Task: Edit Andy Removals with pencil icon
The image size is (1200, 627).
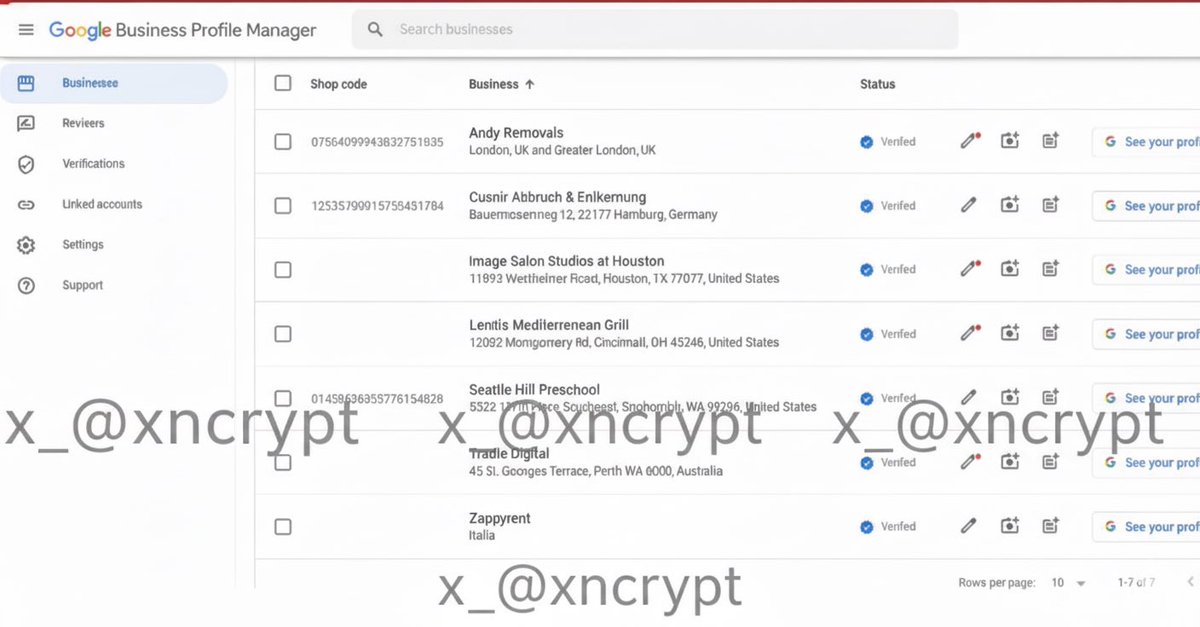Action: pyautogui.click(x=968, y=141)
